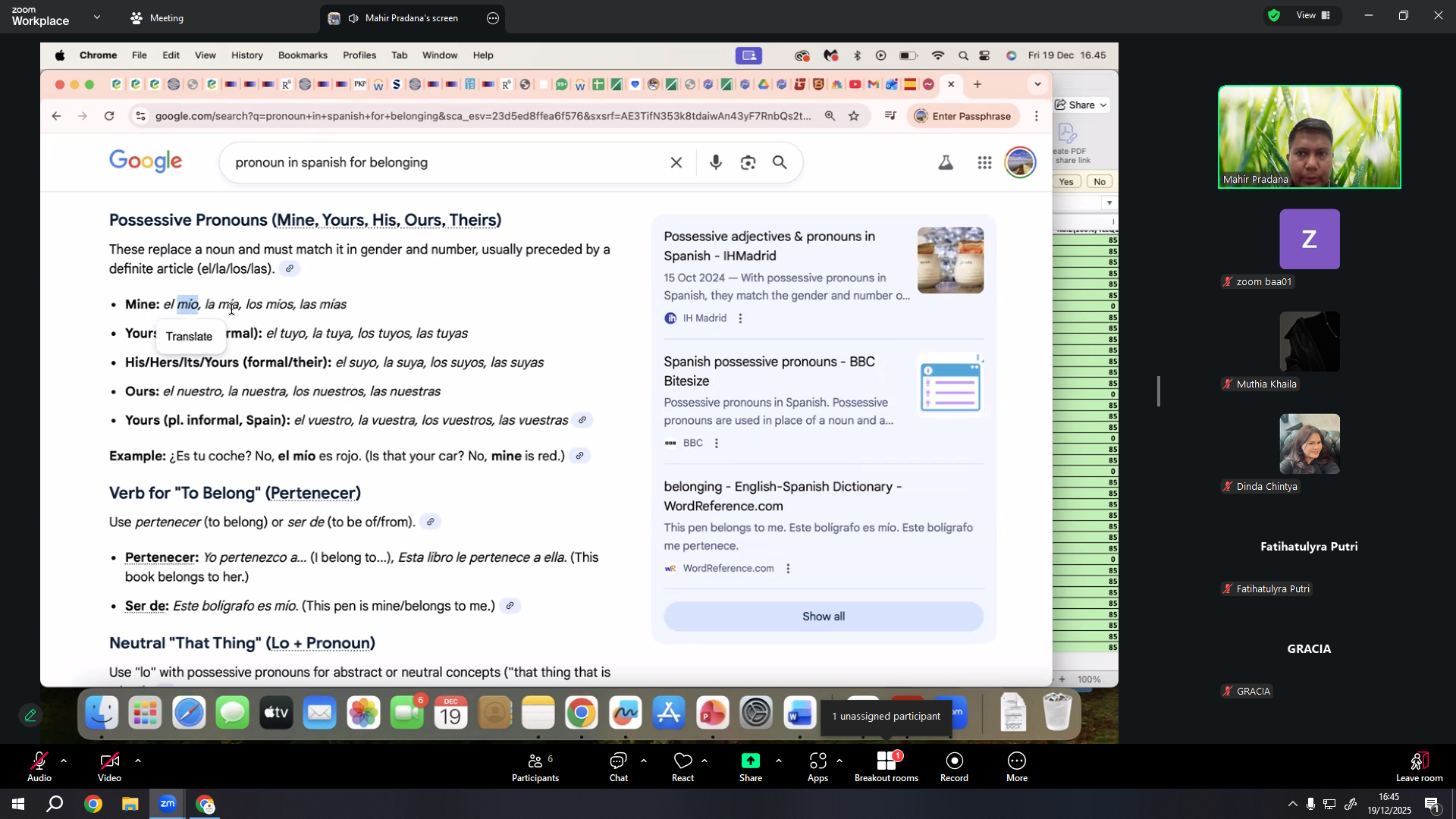
Task: Open the Profiles menu in Chrome
Action: click(359, 55)
